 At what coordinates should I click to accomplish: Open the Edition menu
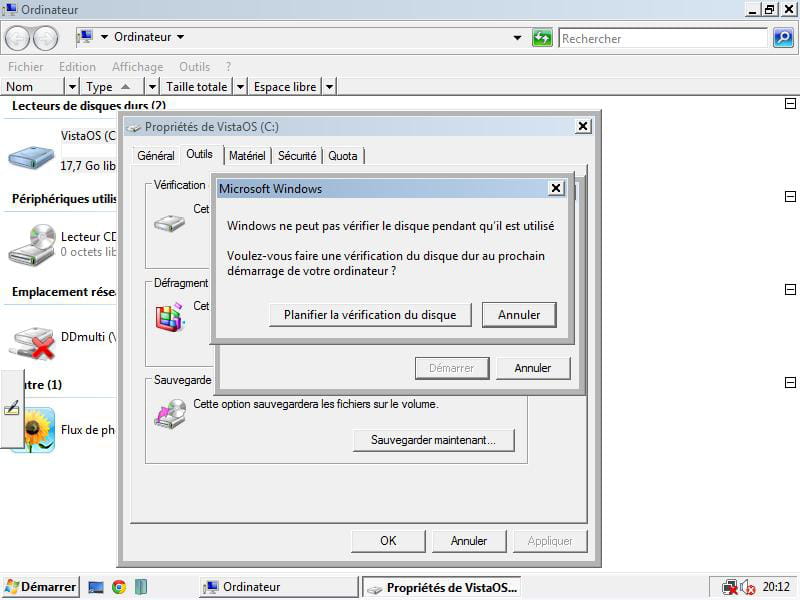coord(77,67)
